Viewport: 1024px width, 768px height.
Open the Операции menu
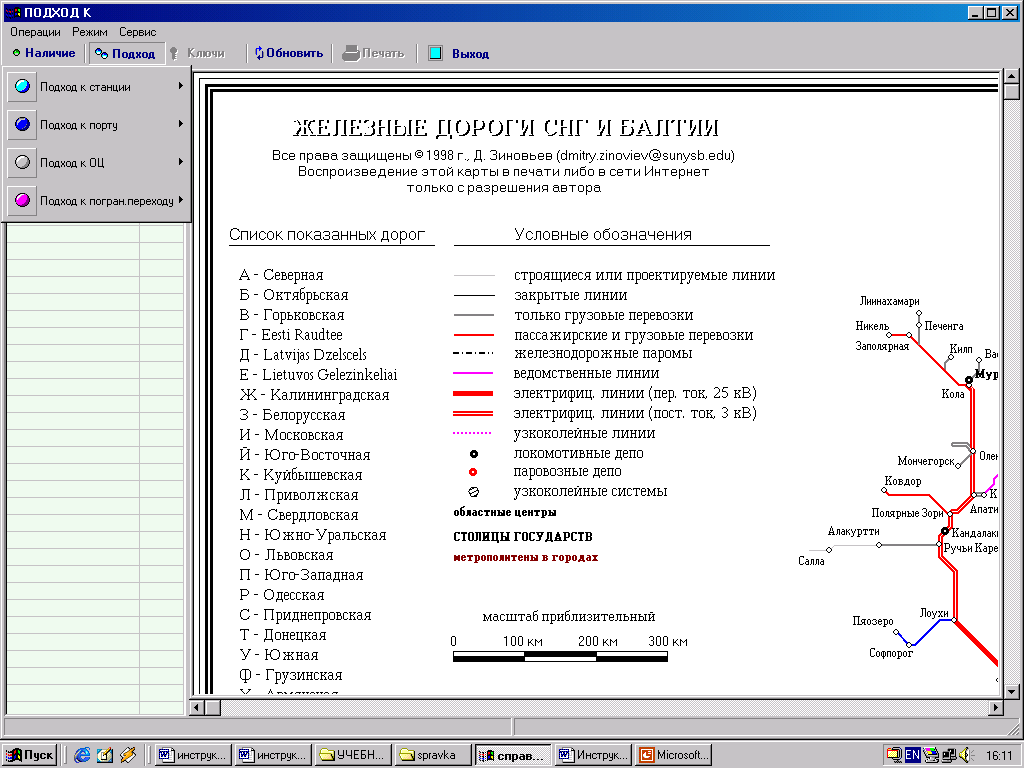(x=35, y=32)
